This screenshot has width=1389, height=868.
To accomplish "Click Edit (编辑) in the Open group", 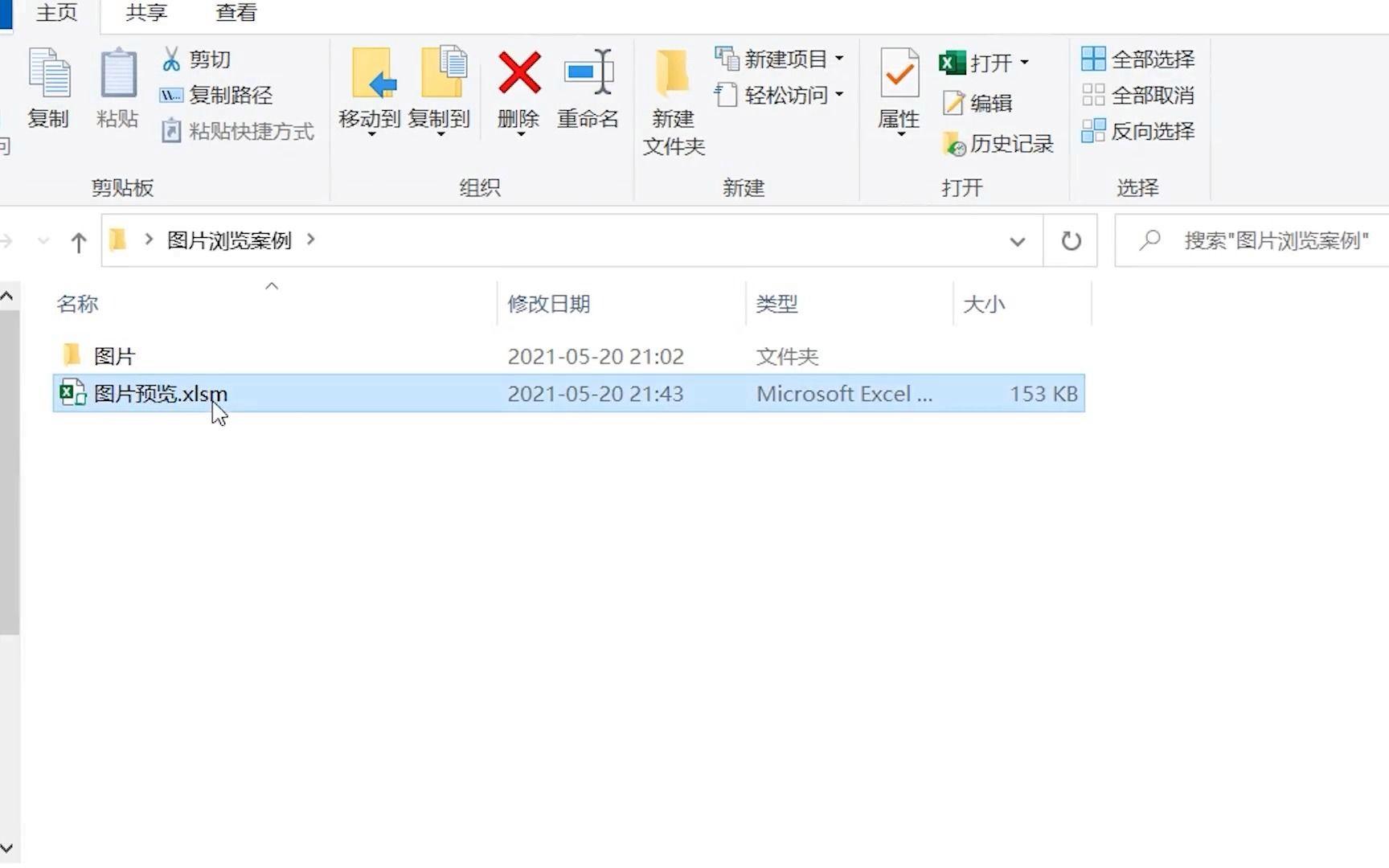I will [x=977, y=103].
